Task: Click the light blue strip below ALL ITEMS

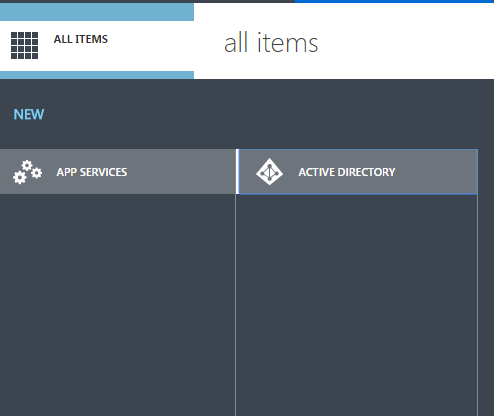Action: [97, 75]
